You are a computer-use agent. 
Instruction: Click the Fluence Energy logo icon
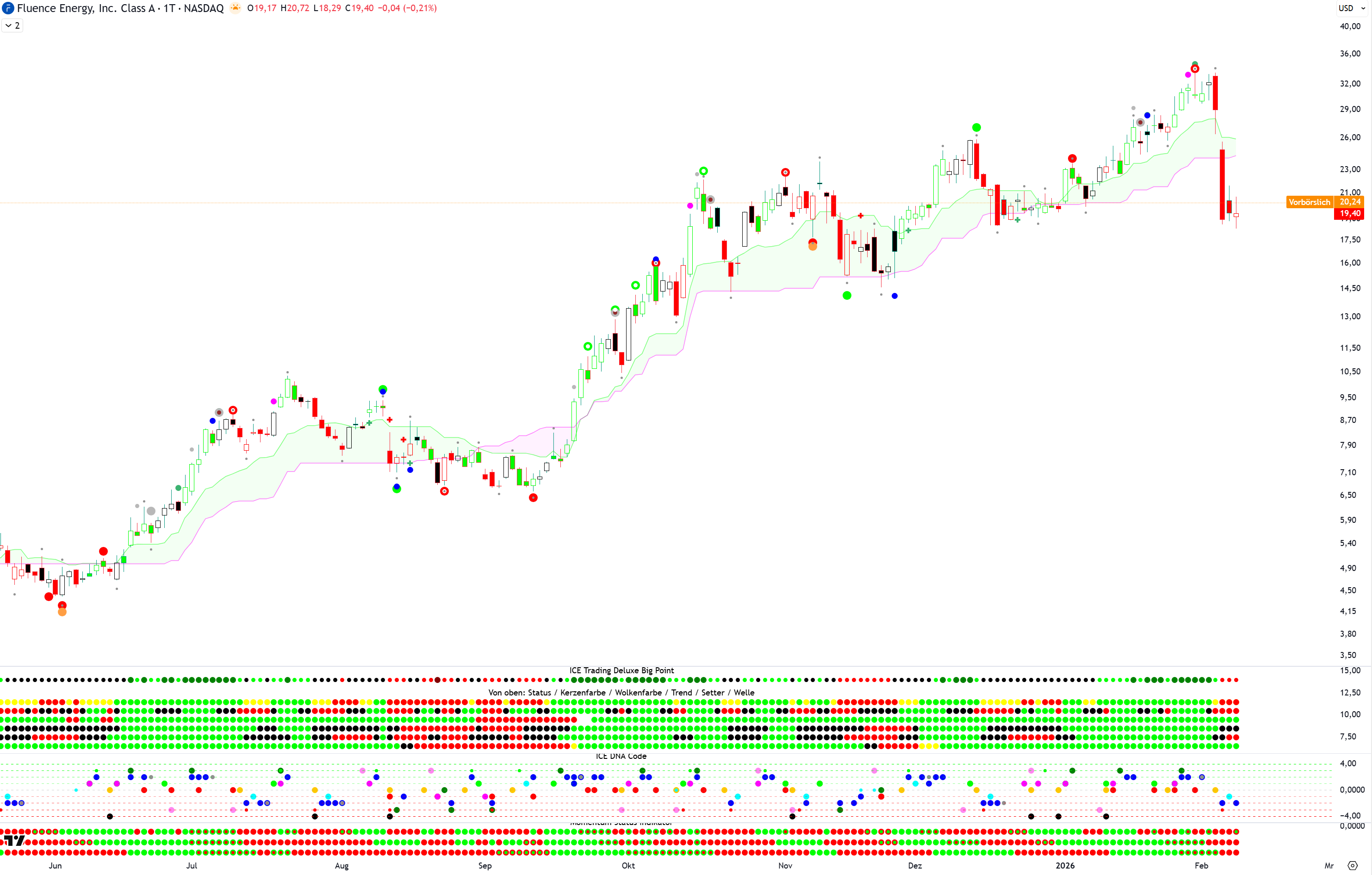[x=8, y=8]
